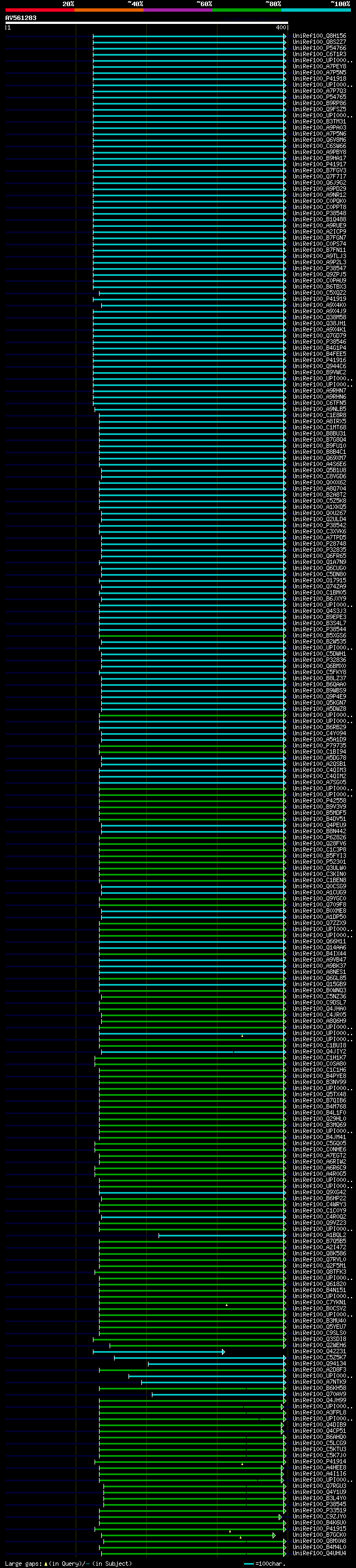This screenshot has height=1568, width=356.
Task: Select label UniRef100_Q8MXA8
Action: pos(319,1541)
